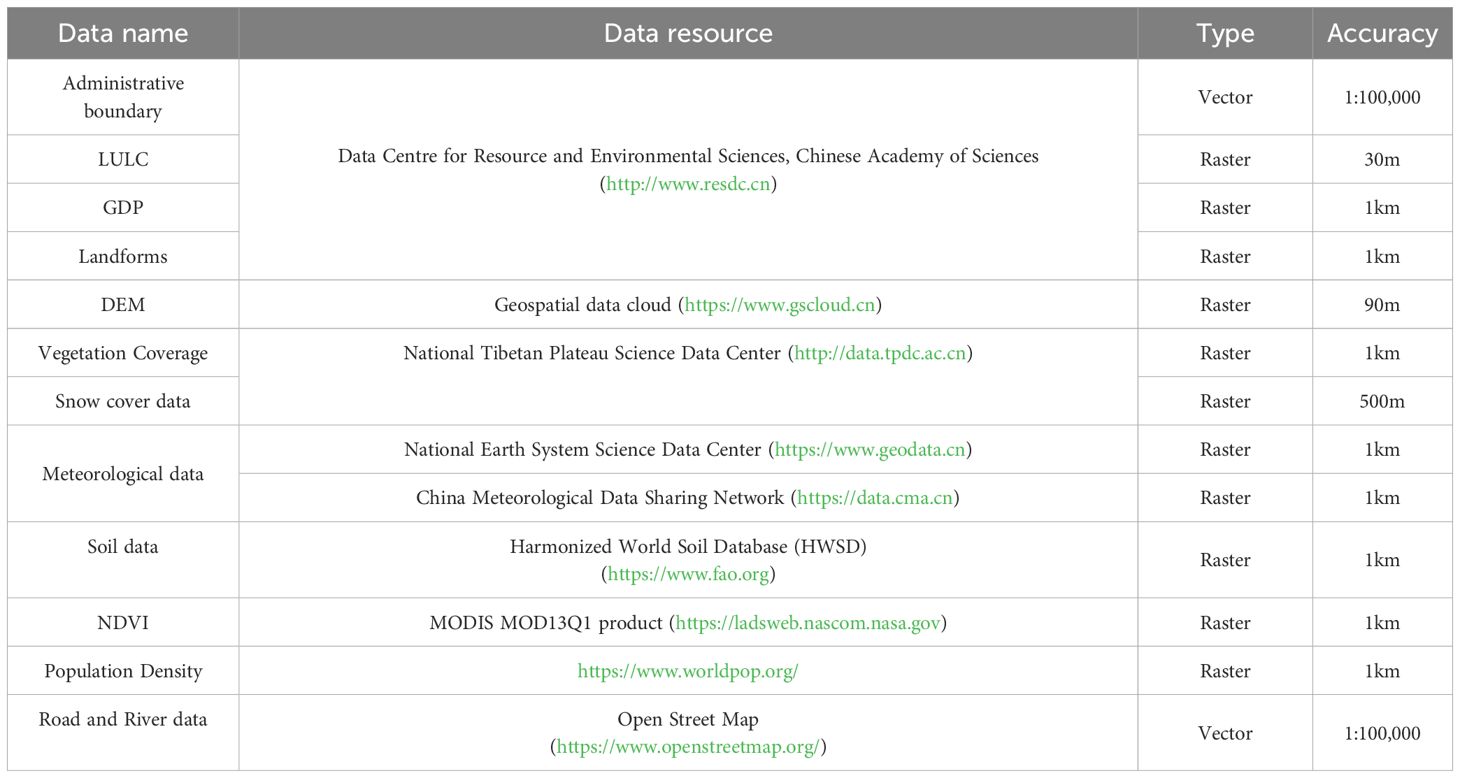This screenshot has width=1460, height=778.
Task: Visit the https://www.geodata.cn link
Action: tap(870, 450)
